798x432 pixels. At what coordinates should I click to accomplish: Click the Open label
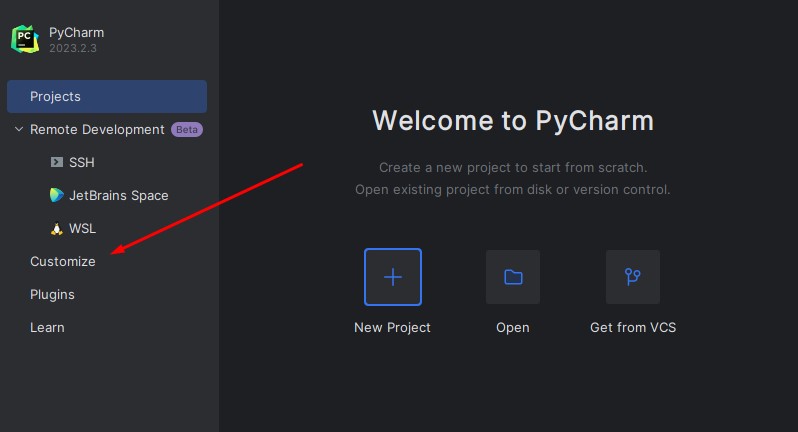click(x=513, y=328)
